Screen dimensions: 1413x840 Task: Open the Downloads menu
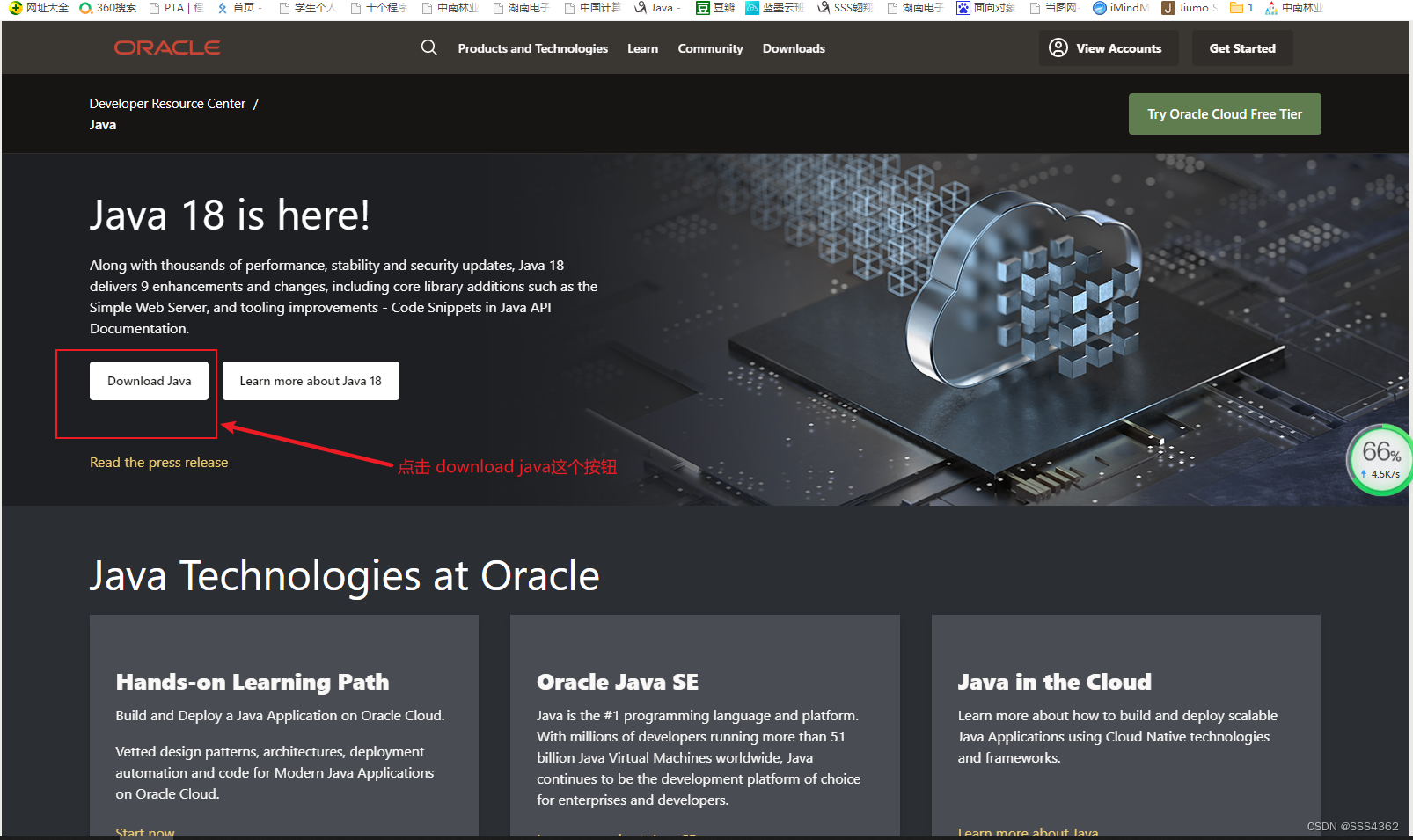pos(794,48)
